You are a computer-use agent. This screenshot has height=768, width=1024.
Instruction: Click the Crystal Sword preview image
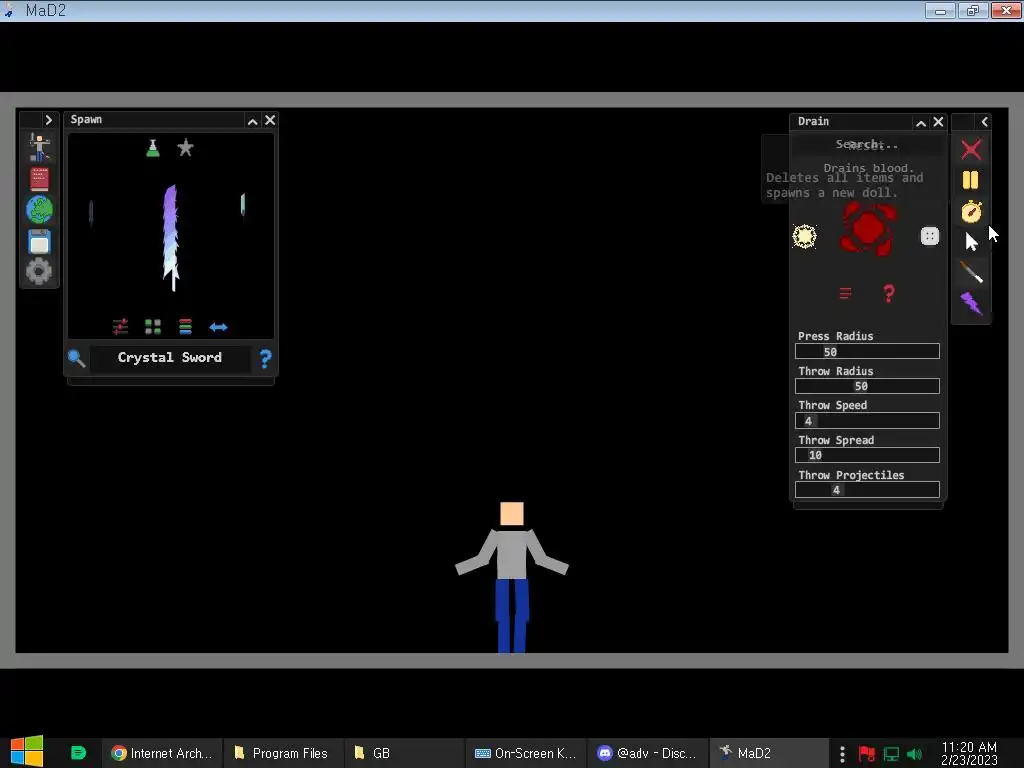[171, 238]
